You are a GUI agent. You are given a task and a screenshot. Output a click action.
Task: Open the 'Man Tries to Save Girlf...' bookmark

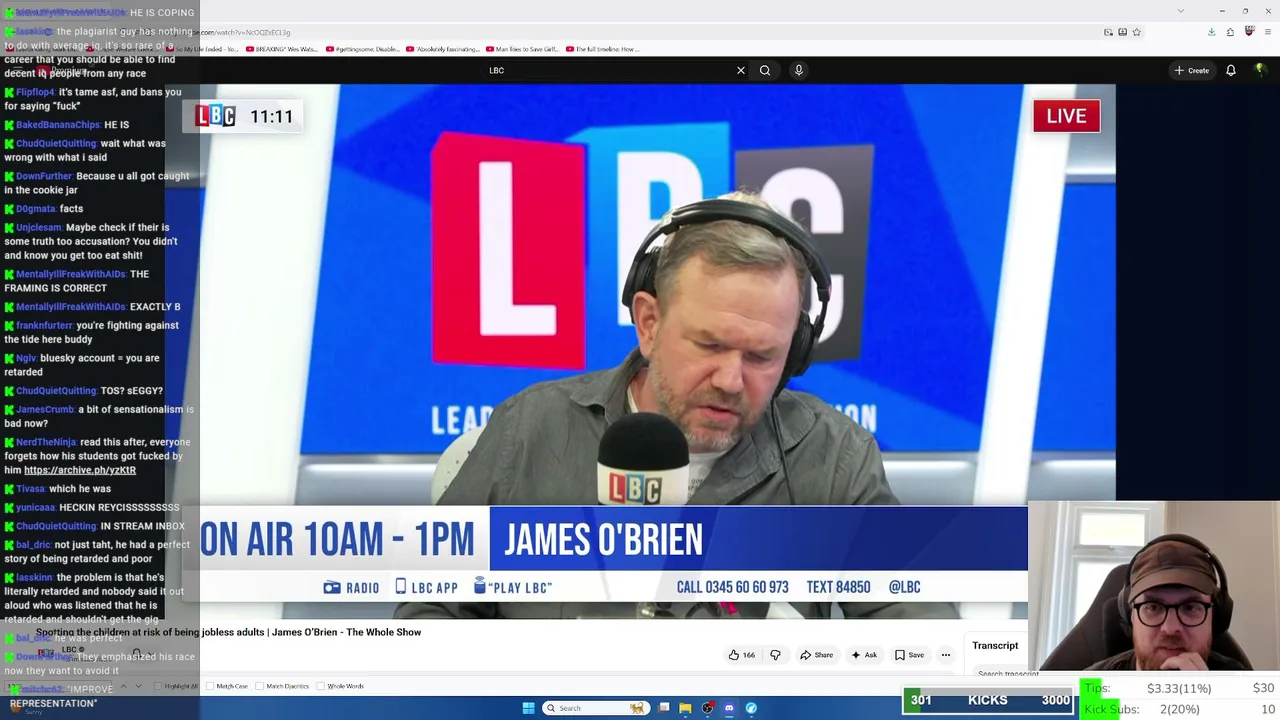523,49
